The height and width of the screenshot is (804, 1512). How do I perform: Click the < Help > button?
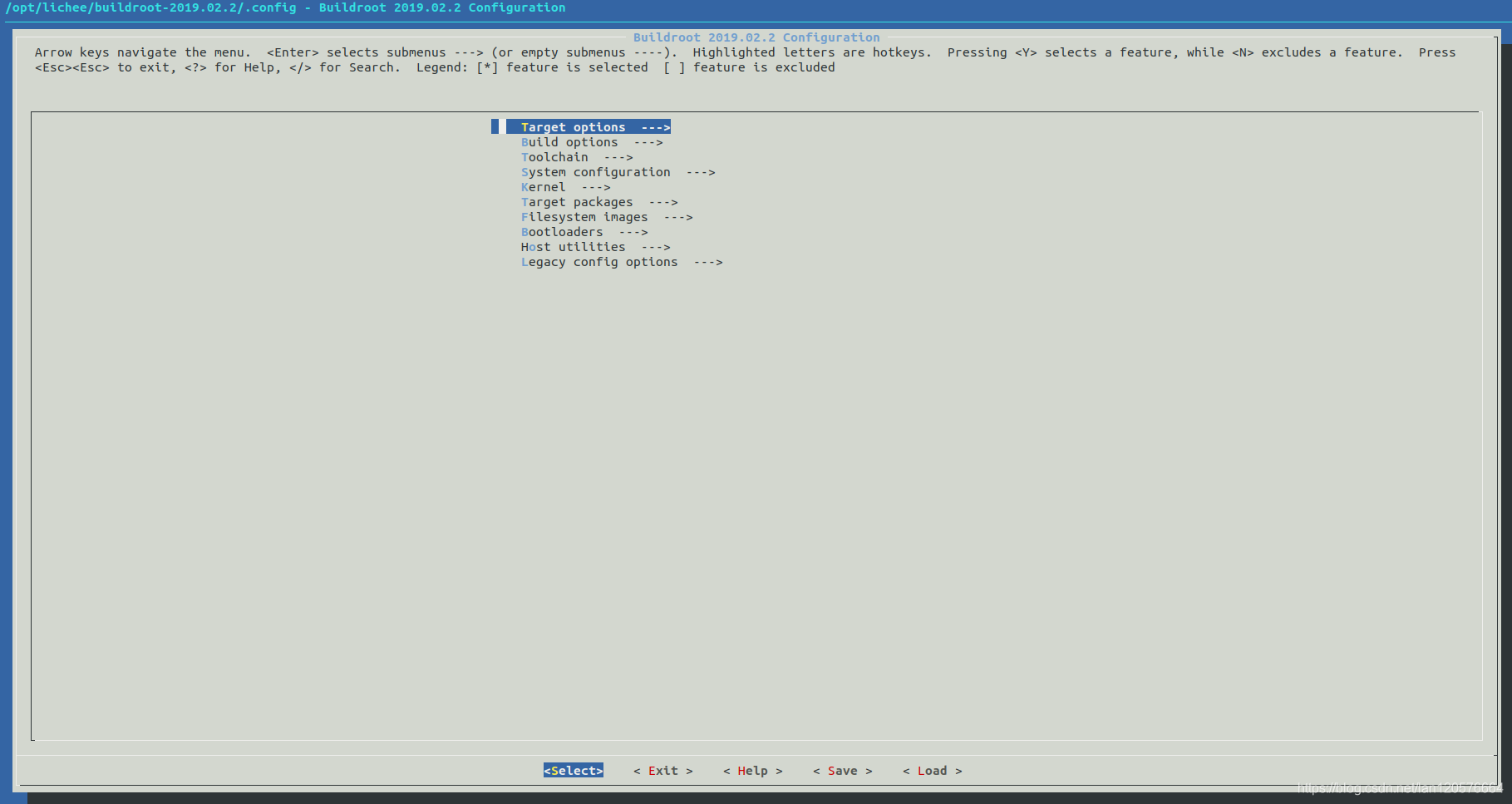coord(753,771)
